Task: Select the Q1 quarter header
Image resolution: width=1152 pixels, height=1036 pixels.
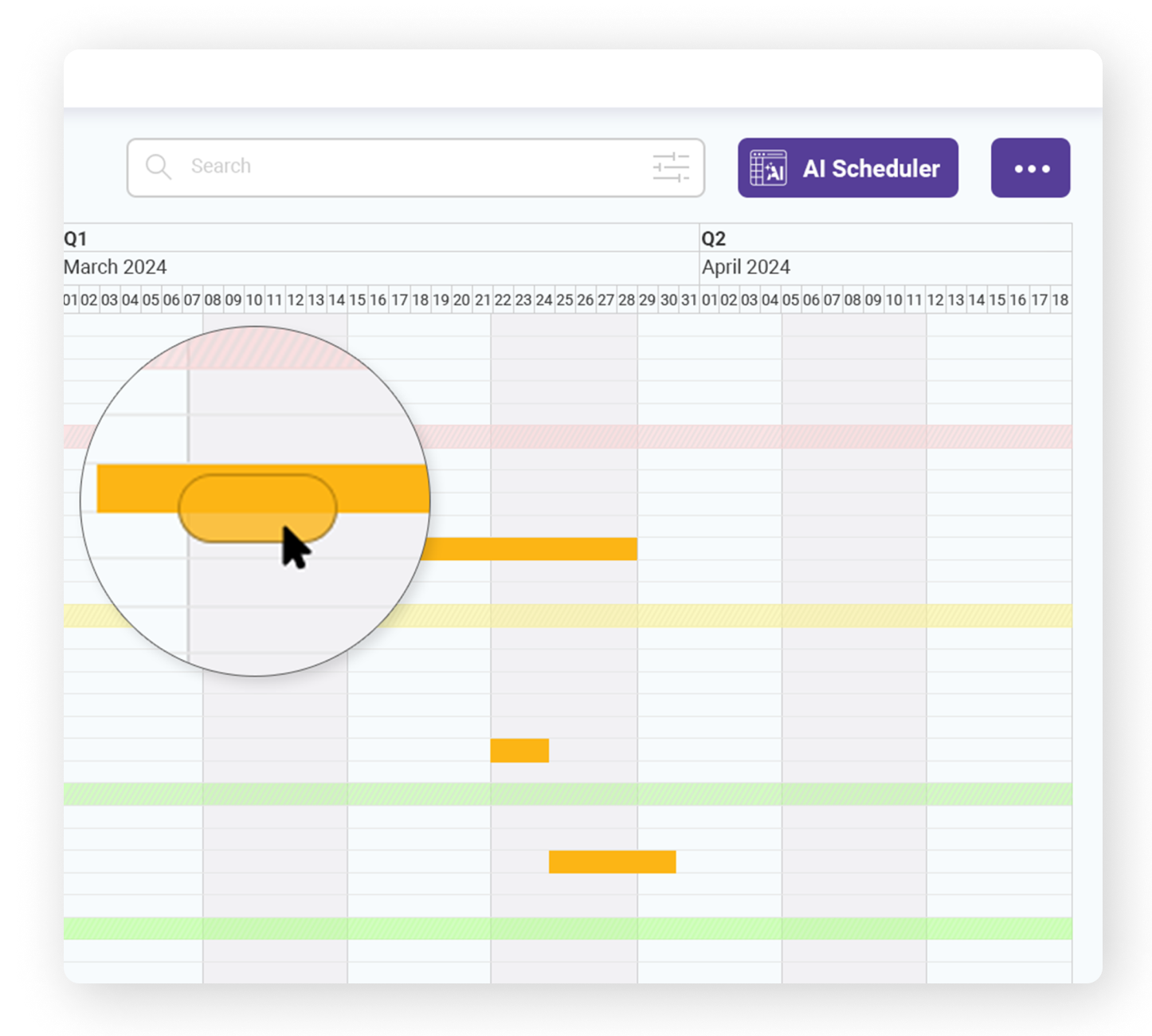Action: click(x=76, y=238)
